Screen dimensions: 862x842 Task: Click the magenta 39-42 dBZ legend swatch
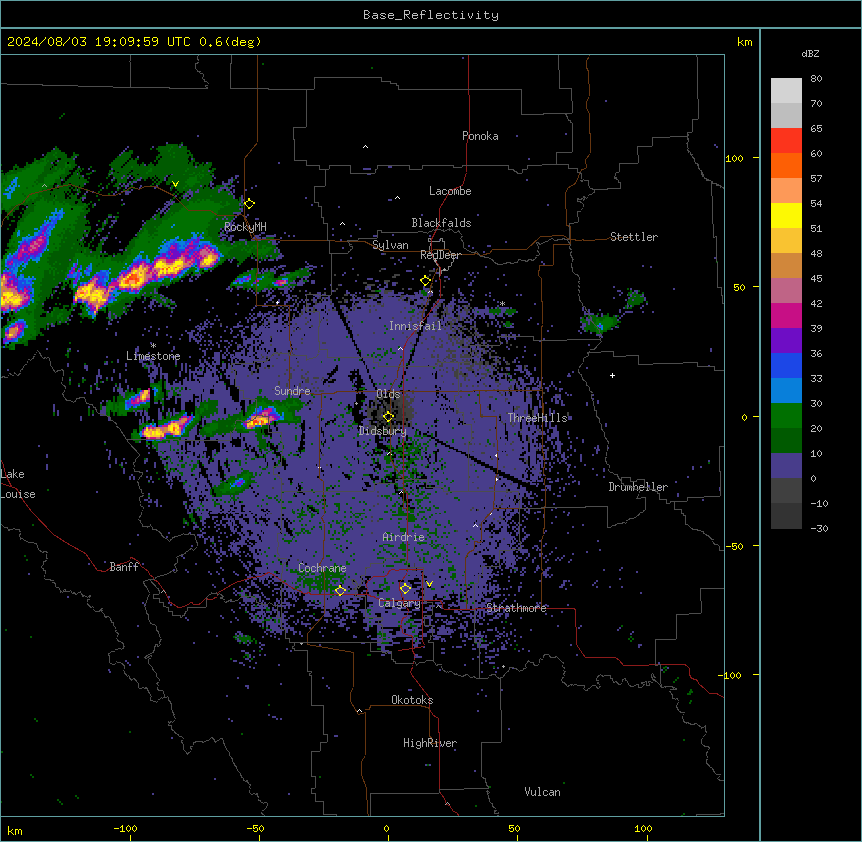[786, 315]
